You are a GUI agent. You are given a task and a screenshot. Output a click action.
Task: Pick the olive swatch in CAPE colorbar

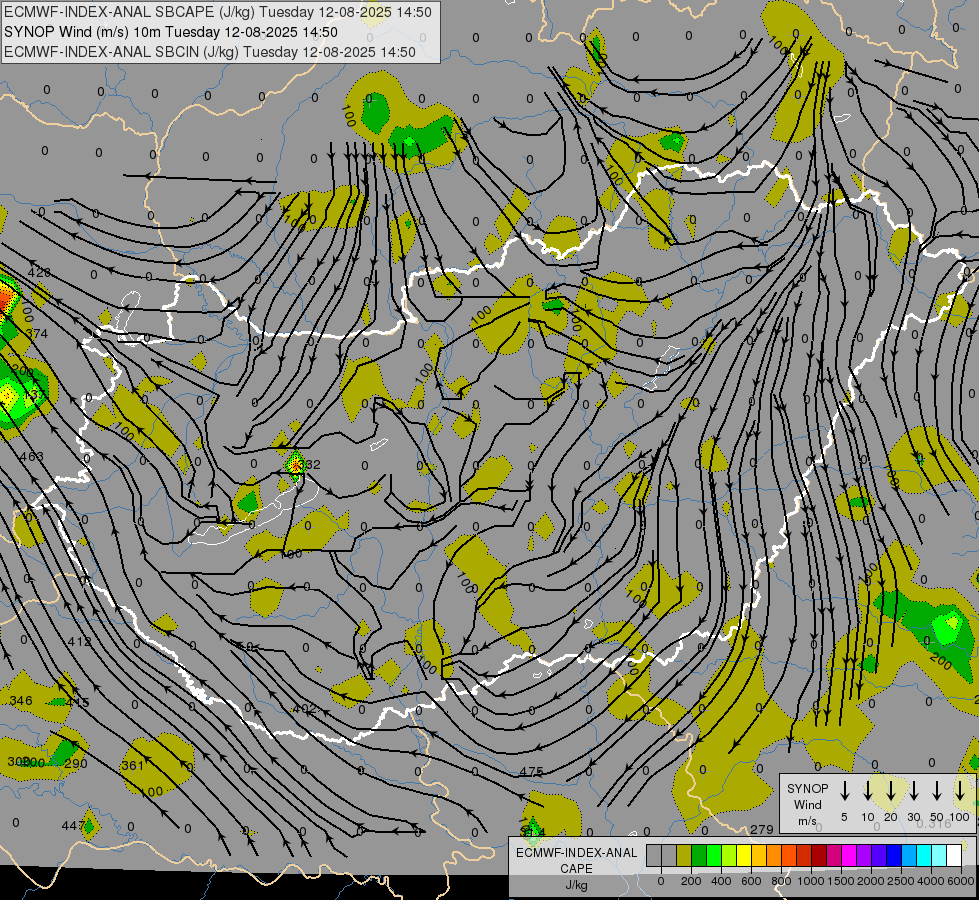click(684, 856)
